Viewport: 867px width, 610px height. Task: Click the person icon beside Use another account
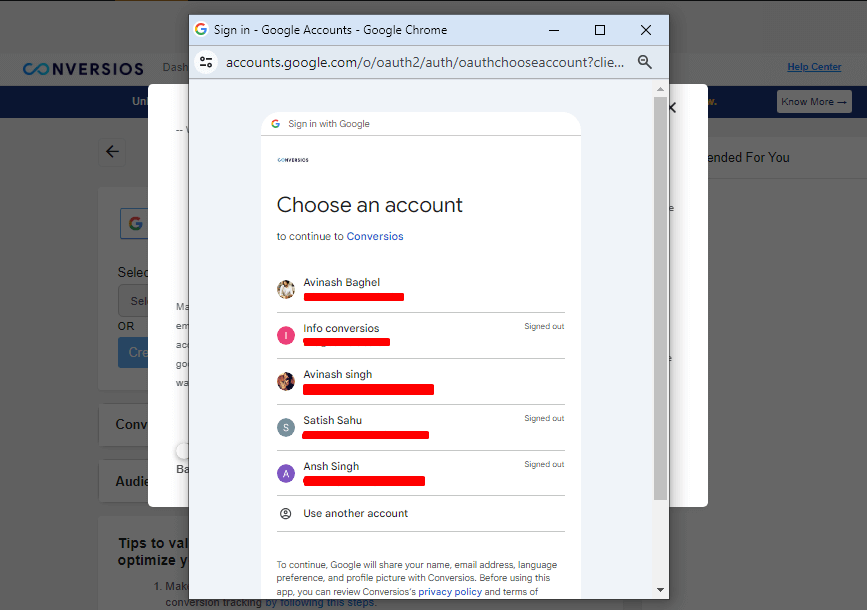(285, 514)
